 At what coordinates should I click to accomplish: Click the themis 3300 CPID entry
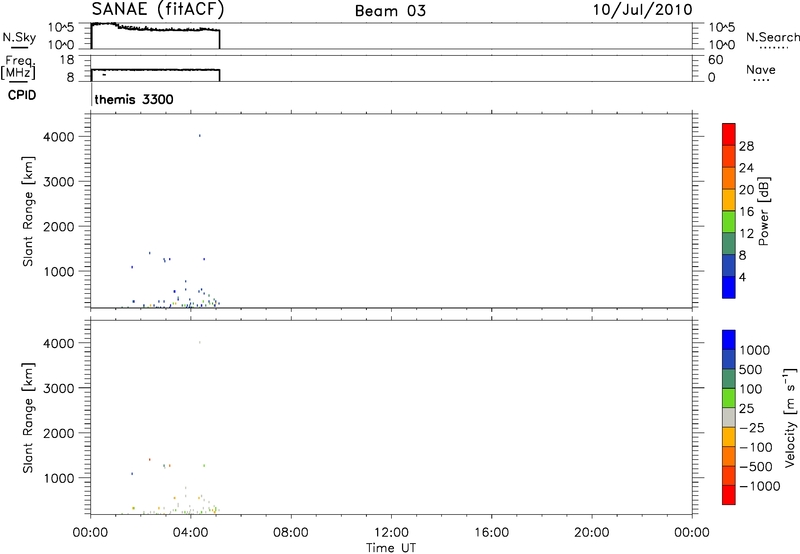point(134,99)
